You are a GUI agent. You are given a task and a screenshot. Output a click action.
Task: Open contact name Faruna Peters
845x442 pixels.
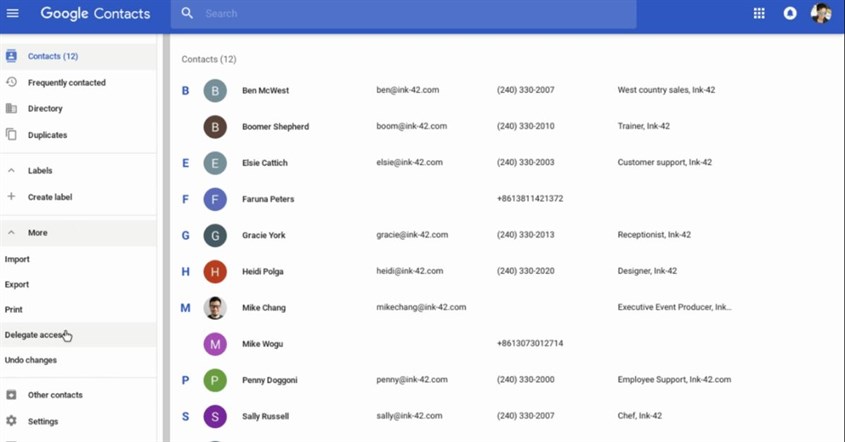coord(268,199)
